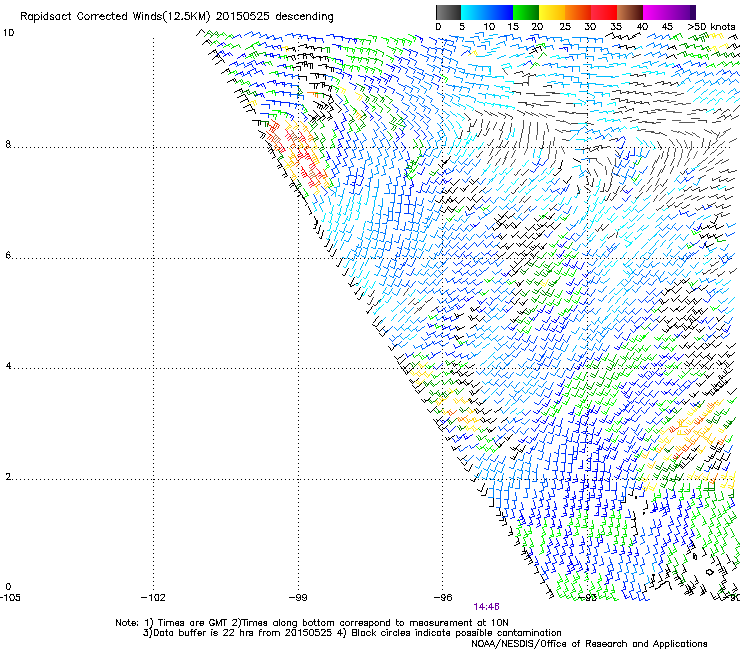
Task: Click the yellow 20-25 knots color swatch
Action: [x=552, y=12]
